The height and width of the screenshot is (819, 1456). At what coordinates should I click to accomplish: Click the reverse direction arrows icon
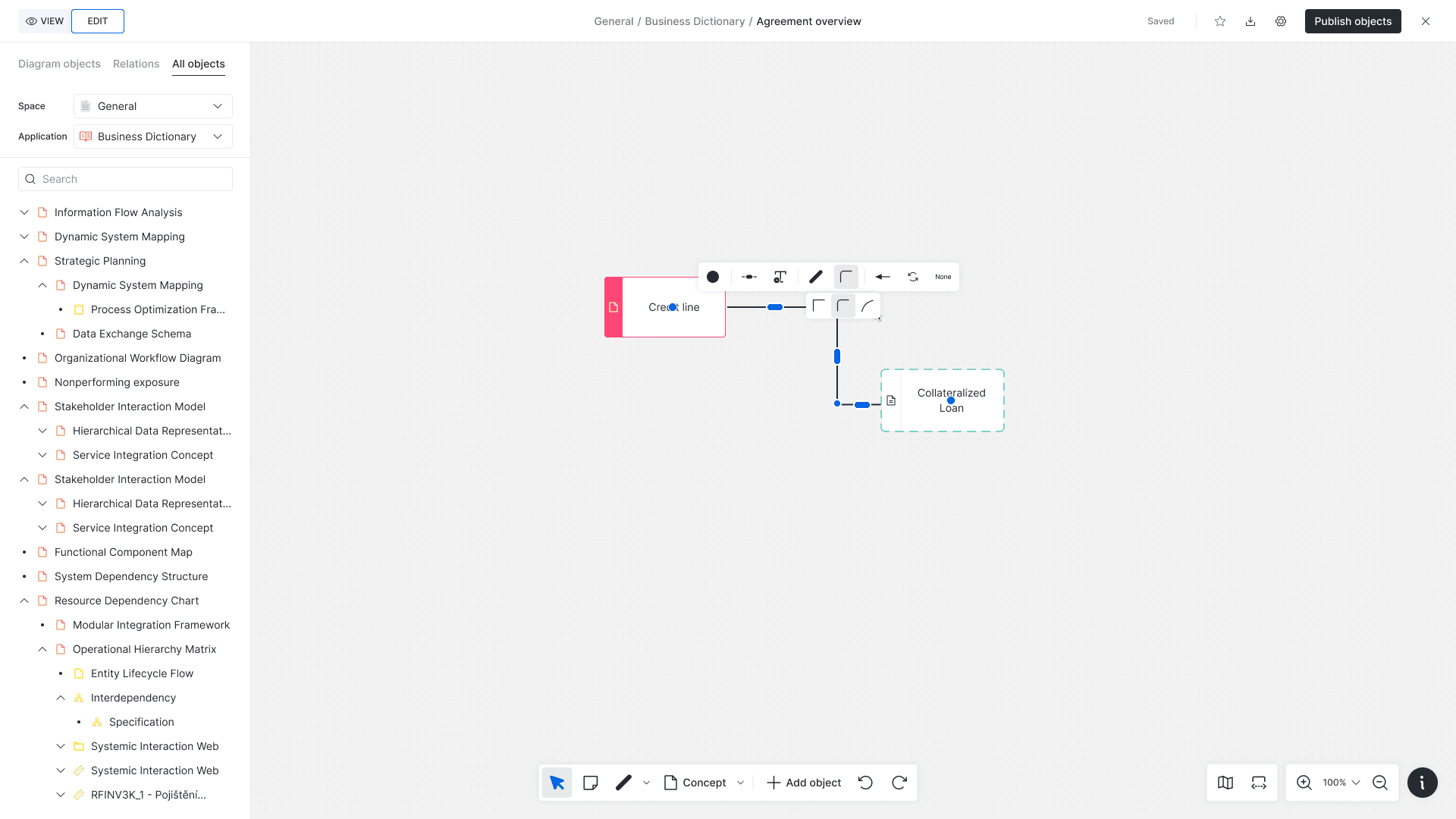click(x=913, y=277)
